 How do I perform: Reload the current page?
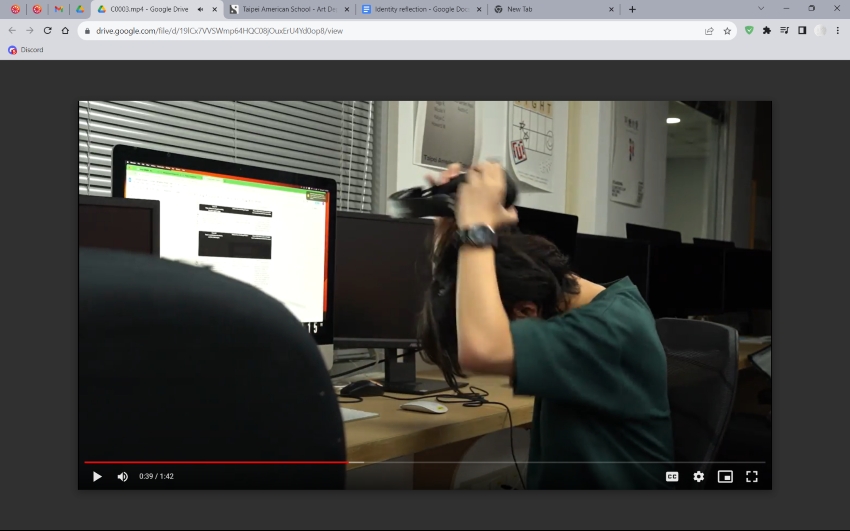coord(47,30)
